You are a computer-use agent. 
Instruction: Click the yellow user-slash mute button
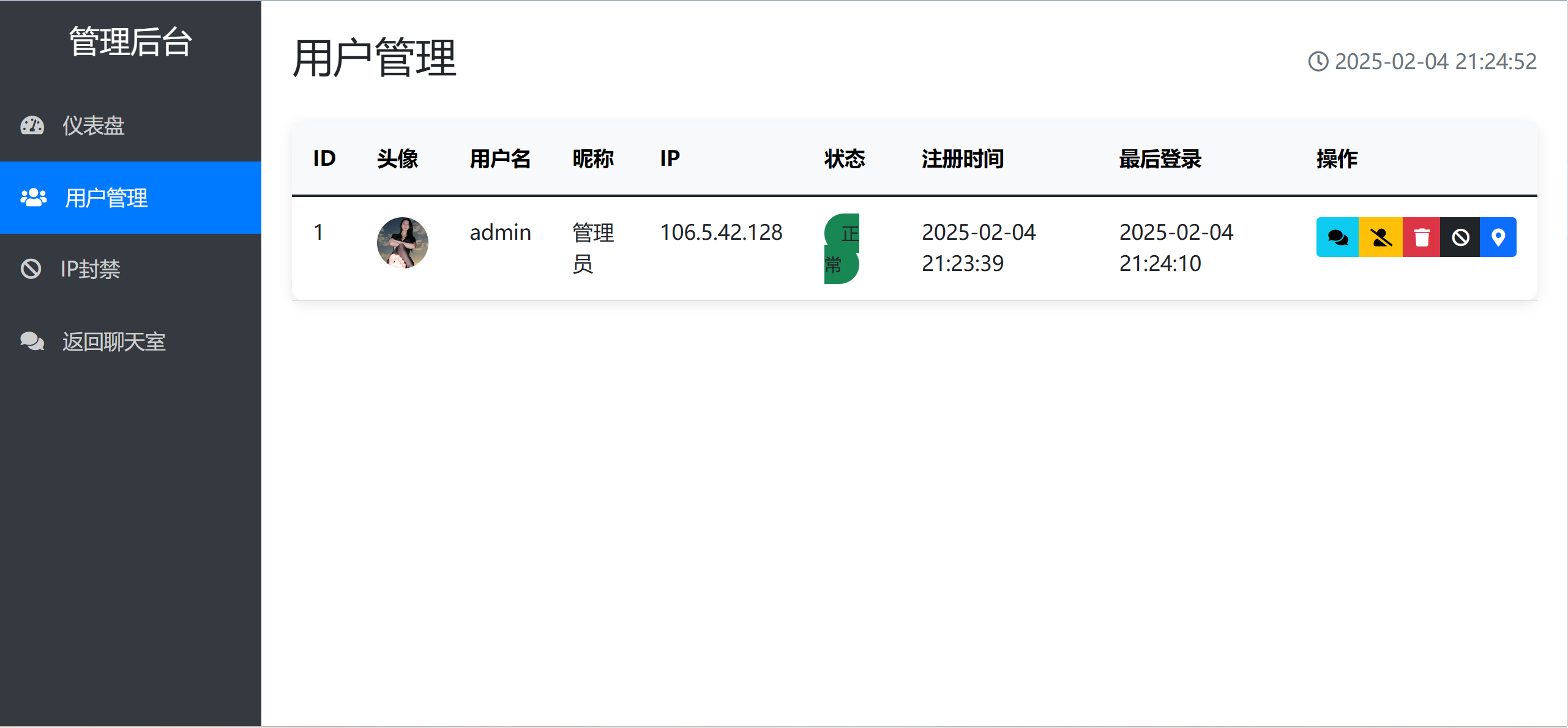tap(1381, 237)
